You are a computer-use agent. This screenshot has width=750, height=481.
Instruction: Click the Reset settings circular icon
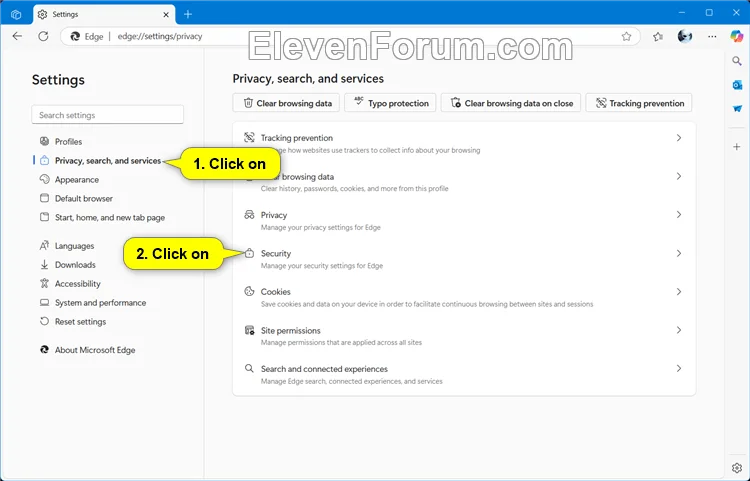44,321
